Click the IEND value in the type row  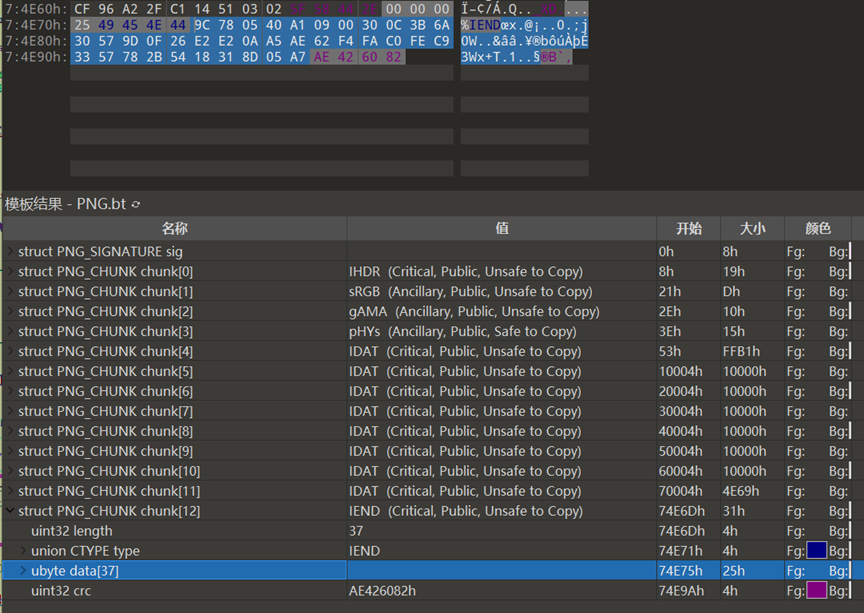364,551
